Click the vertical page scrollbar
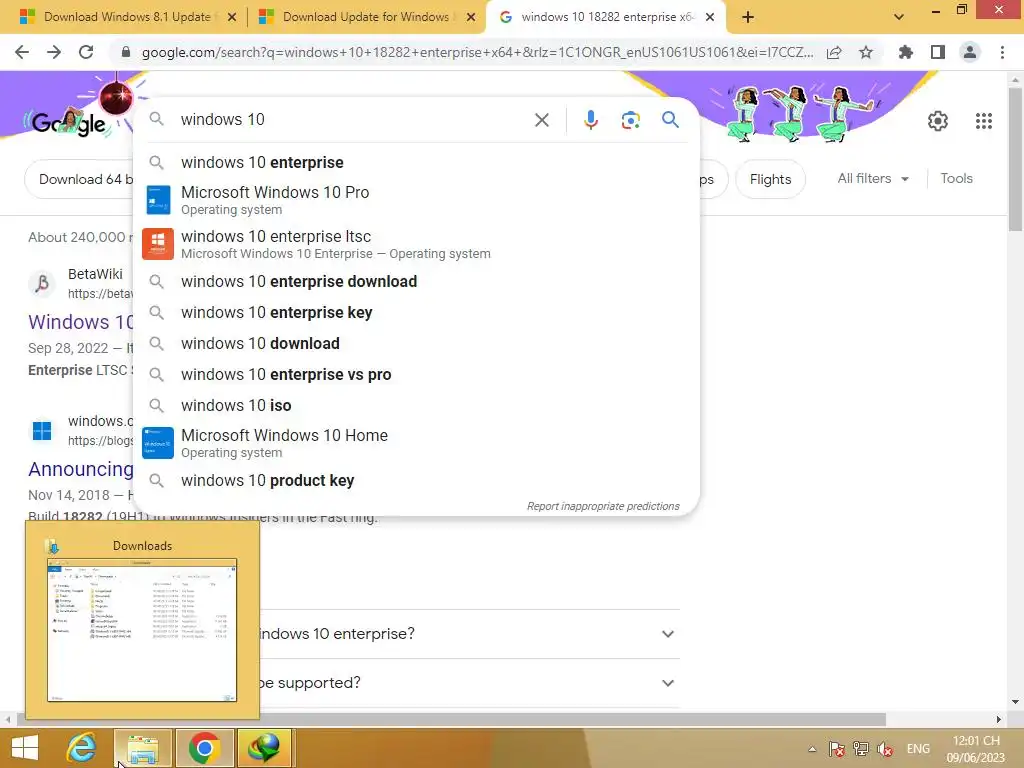Viewport: 1024px width, 768px height. [x=1015, y=159]
